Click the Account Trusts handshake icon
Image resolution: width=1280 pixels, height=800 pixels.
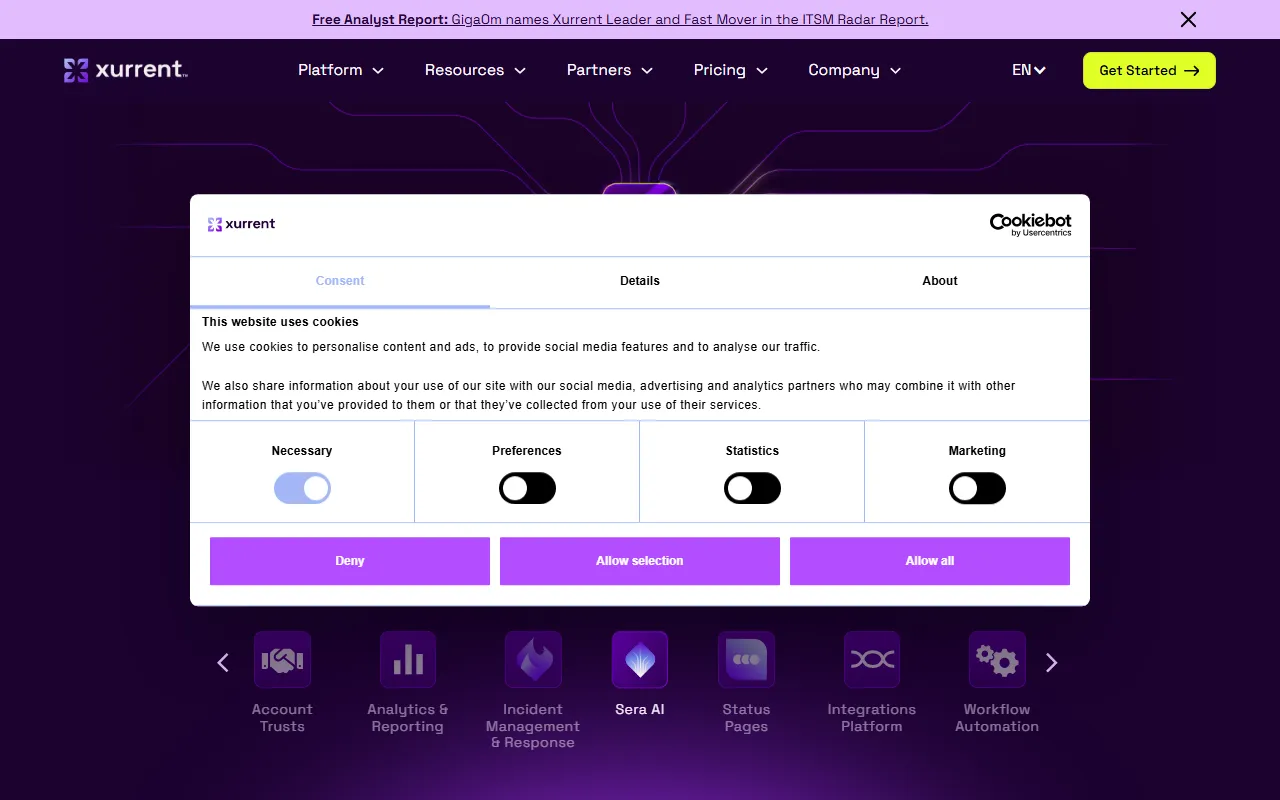(282, 660)
